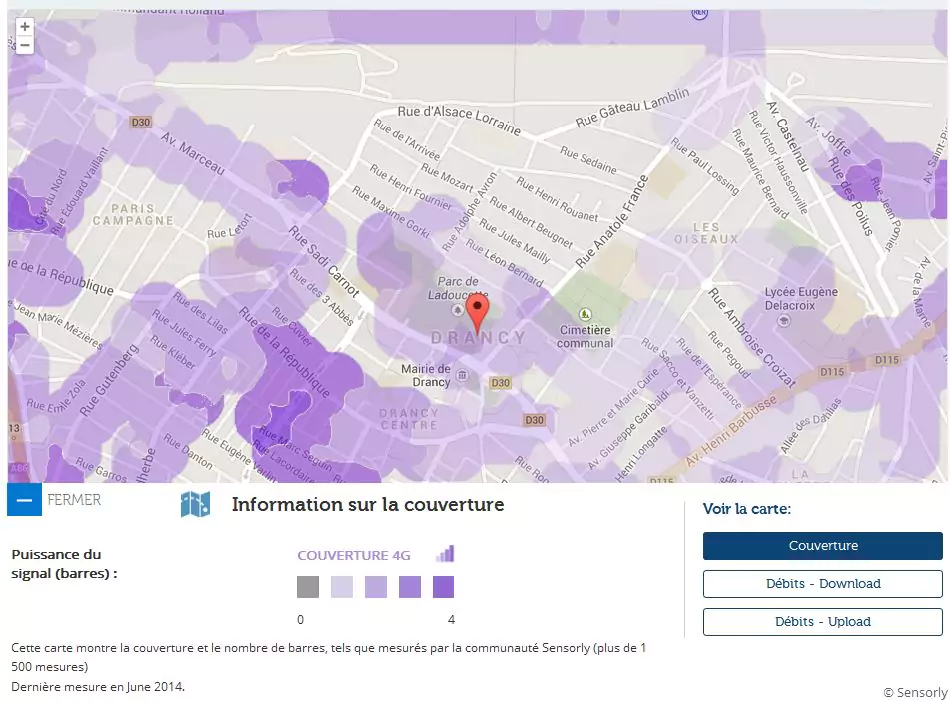The height and width of the screenshot is (705, 950).
Task: Collapse the panel with the blue minus button
Action: tap(24, 499)
